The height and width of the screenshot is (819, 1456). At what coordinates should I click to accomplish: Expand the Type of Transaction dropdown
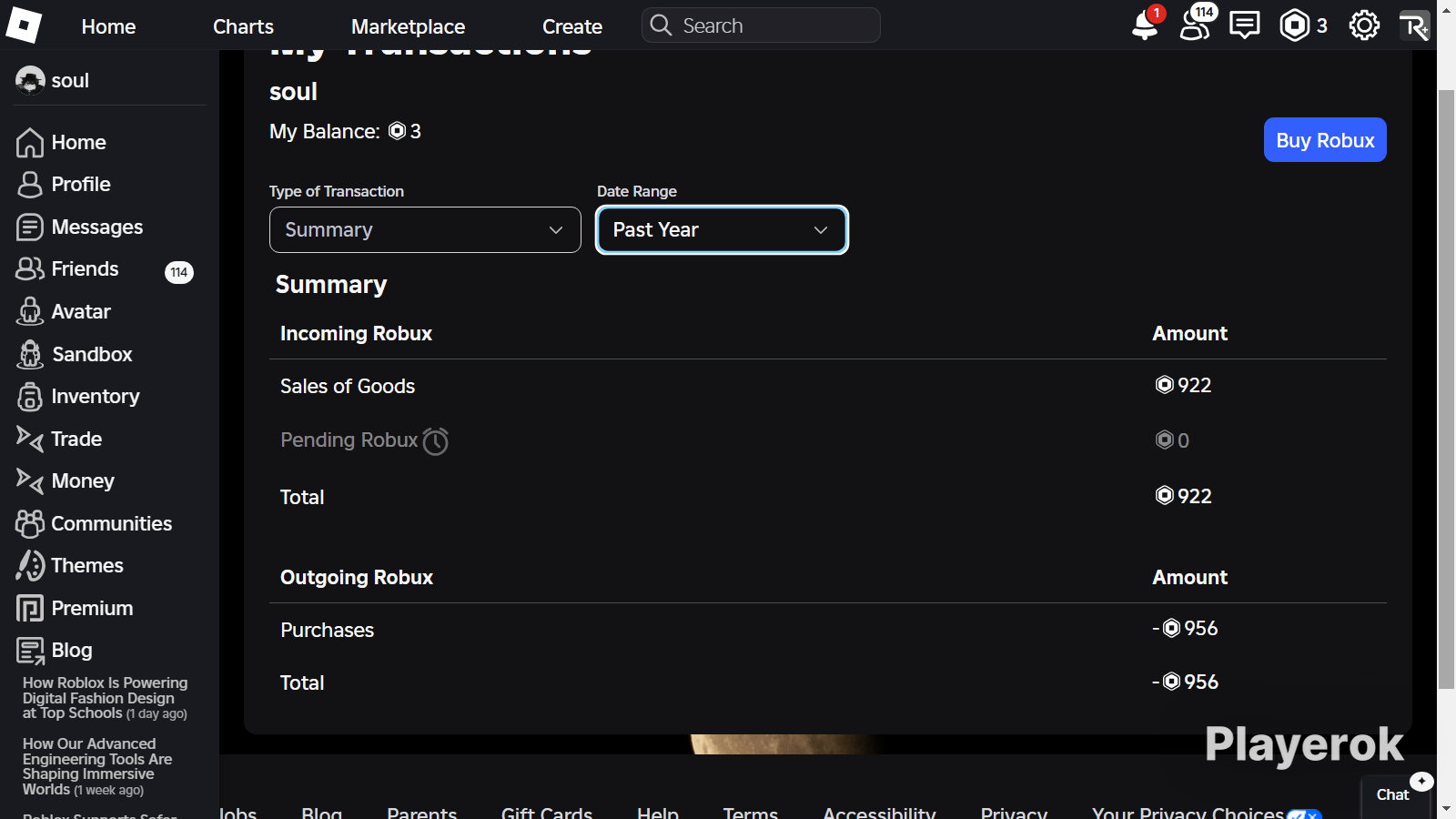tap(425, 229)
